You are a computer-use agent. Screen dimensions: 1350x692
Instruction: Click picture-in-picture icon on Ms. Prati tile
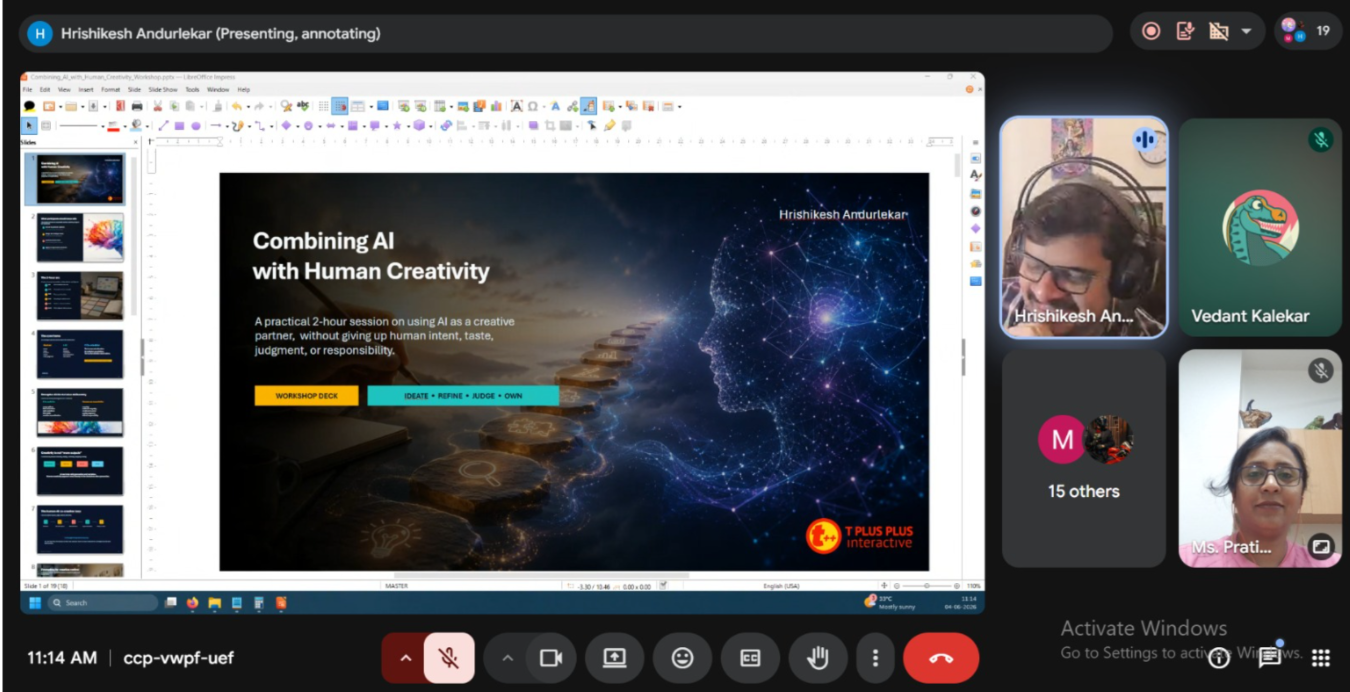coord(1321,546)
